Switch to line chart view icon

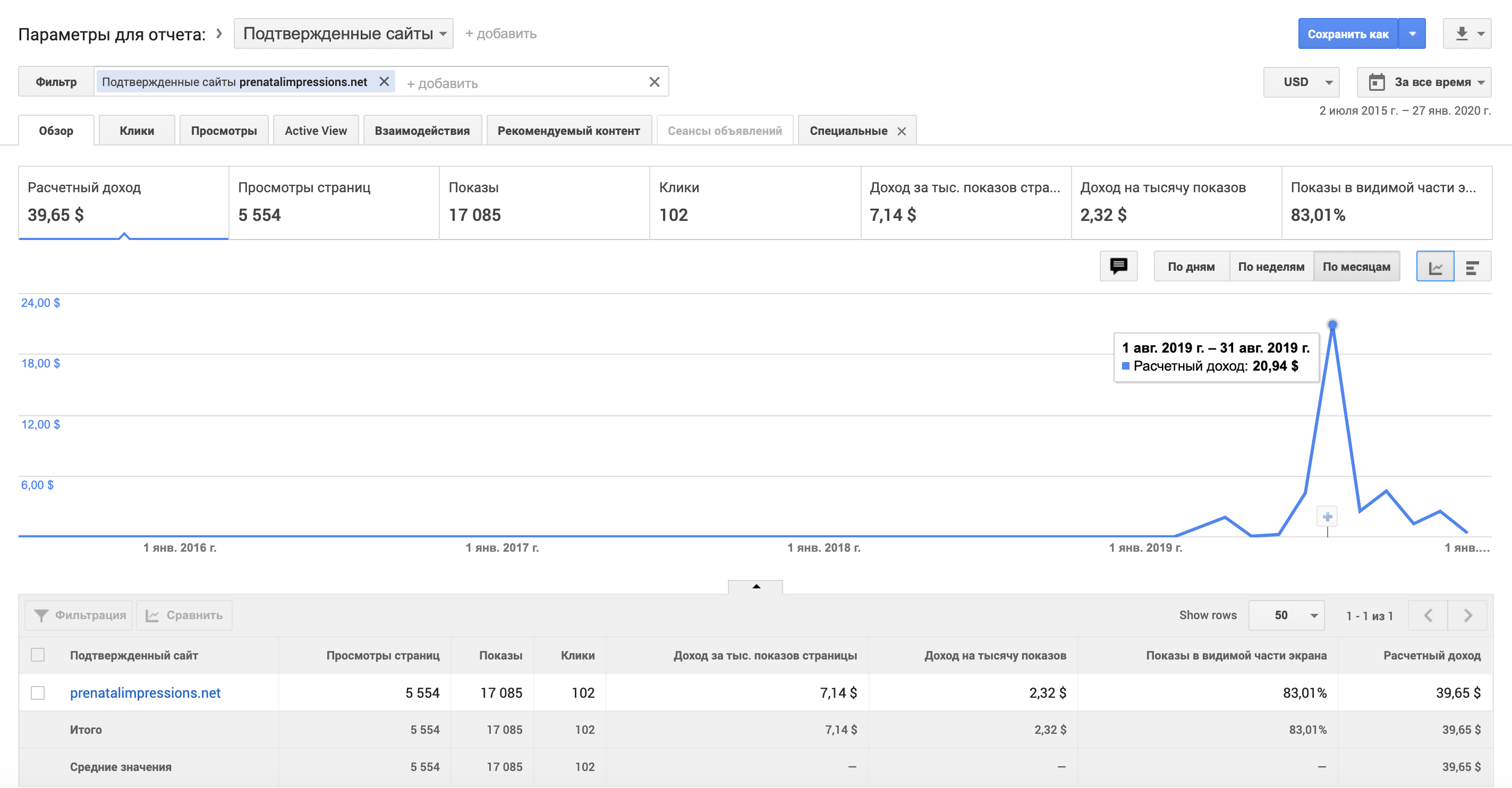pyautogui.click(x=1435, y=267)
